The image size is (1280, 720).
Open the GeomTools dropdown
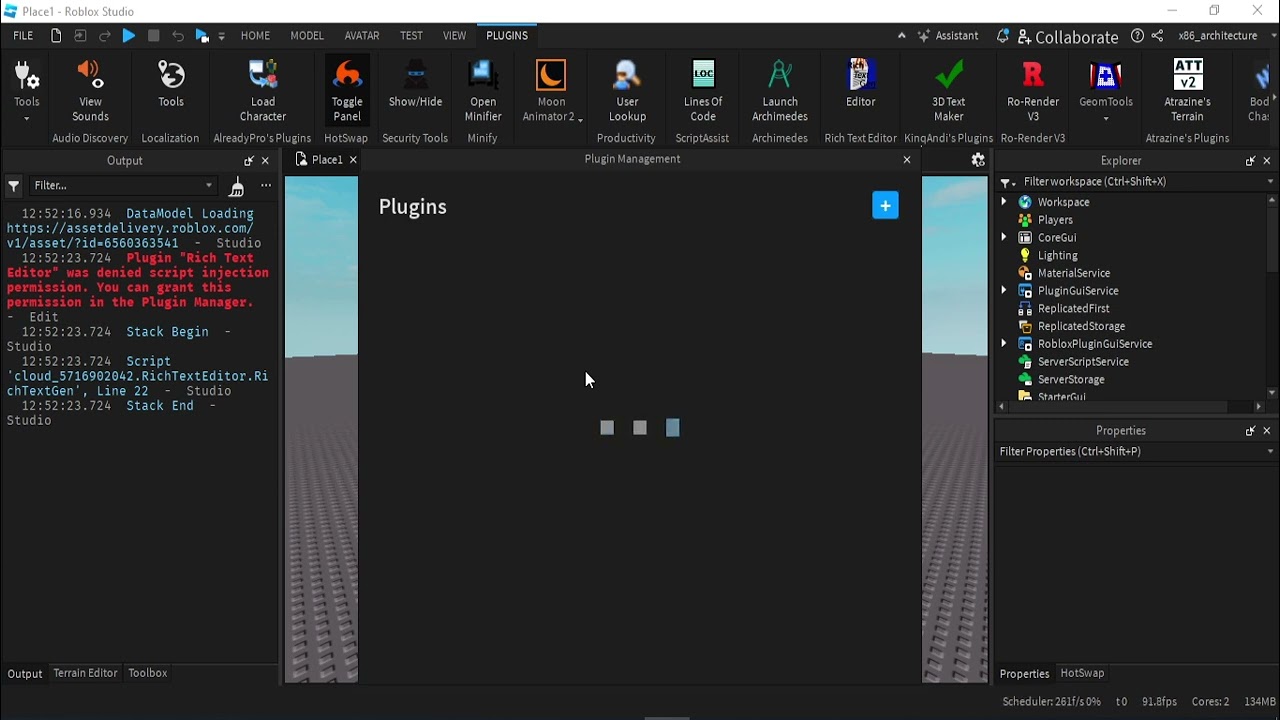(x=1106, y=119)
